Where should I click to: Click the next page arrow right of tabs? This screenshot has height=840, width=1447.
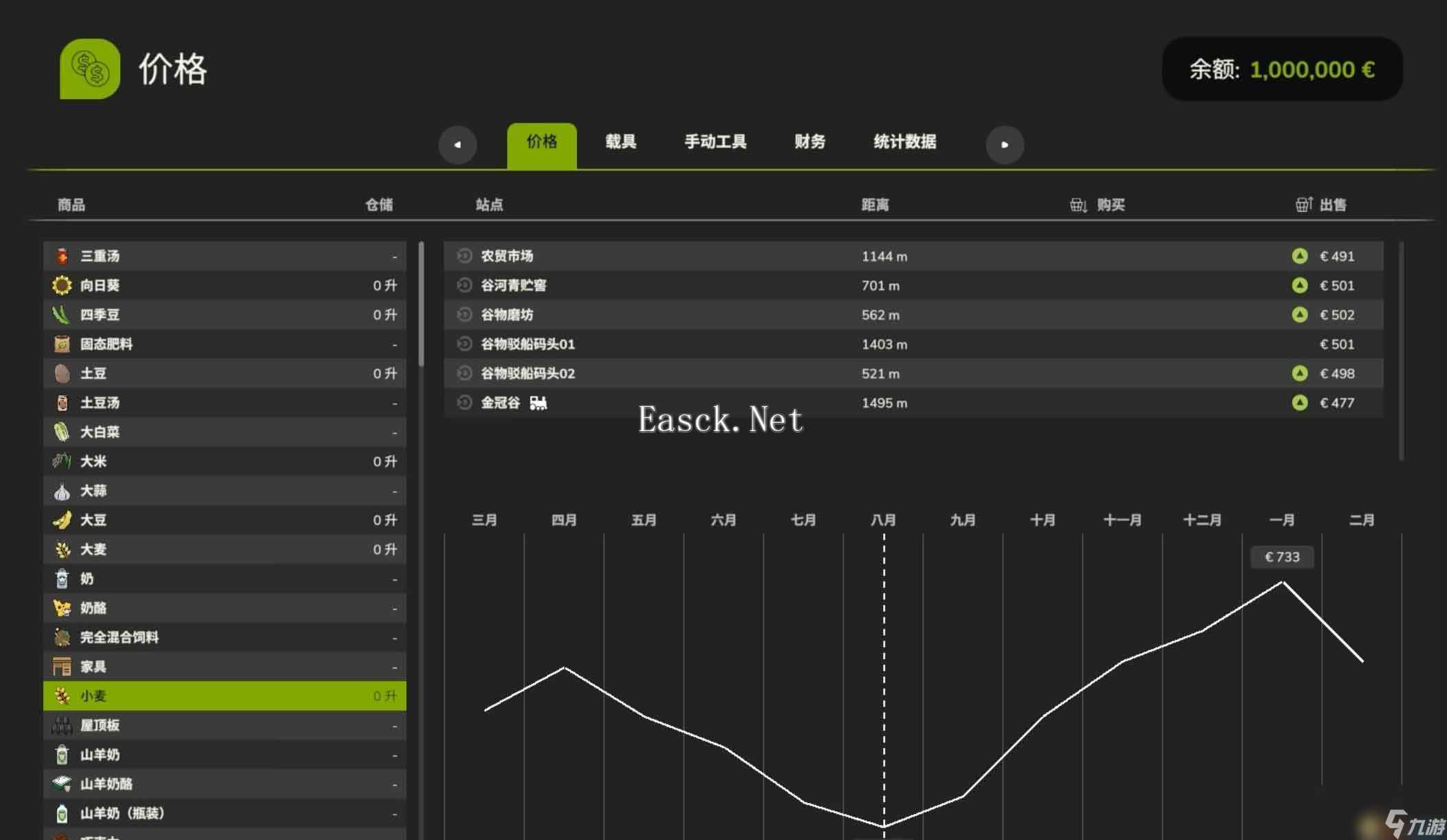pyautogui.click(x=1005, y=144)
